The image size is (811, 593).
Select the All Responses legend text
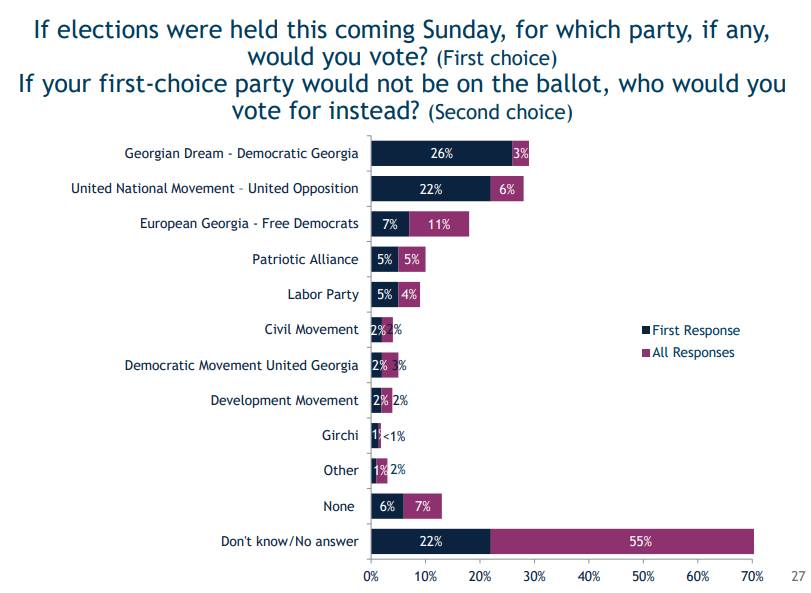tap(693, 353)
